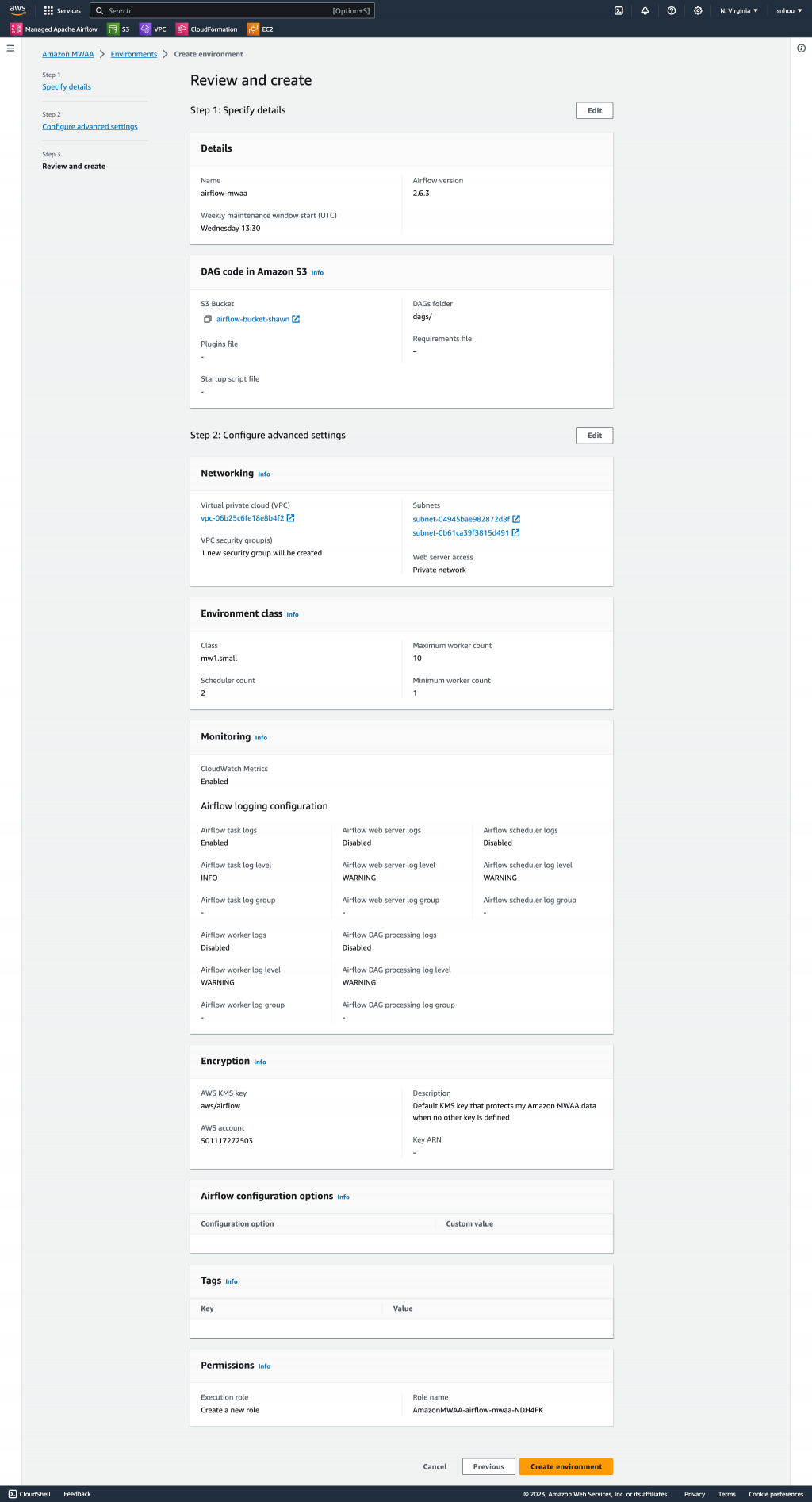Expand the snhou account menu
The image size is (812, 1502).
pos(788,11)
